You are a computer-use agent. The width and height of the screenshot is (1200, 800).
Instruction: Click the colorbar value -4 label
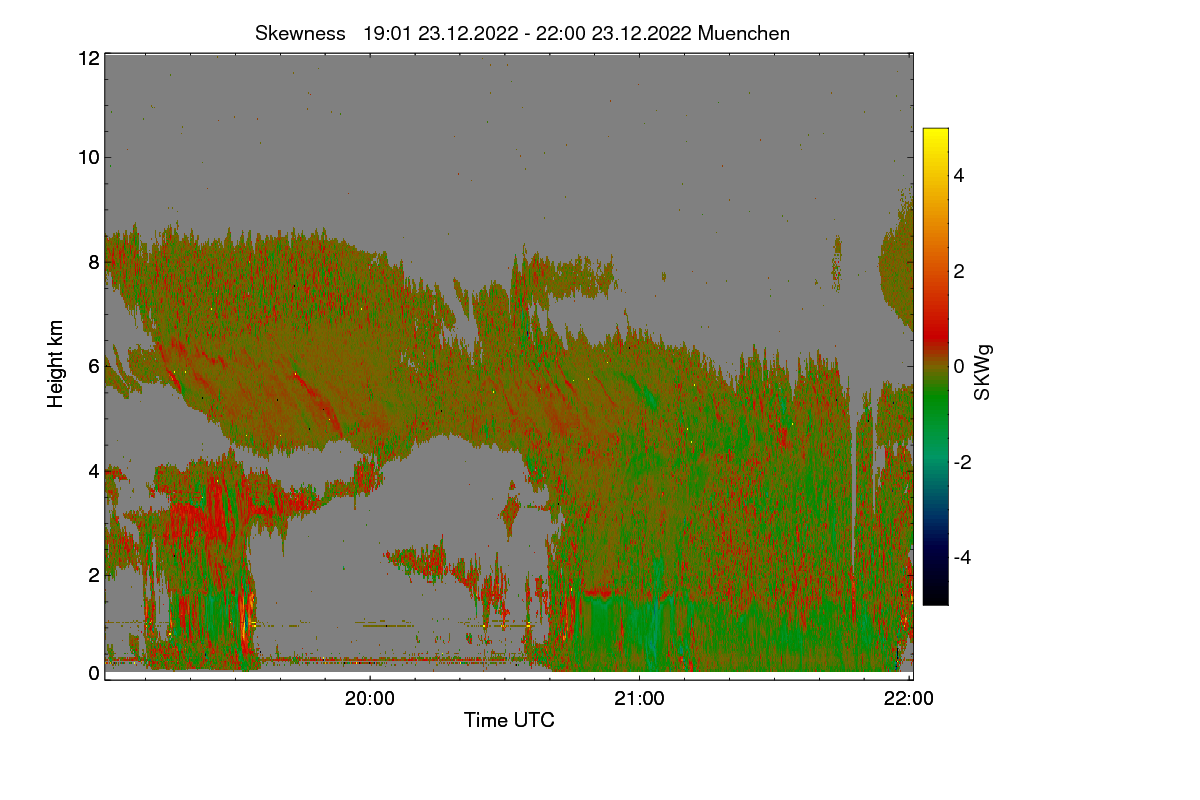click(x=962, y=557)
